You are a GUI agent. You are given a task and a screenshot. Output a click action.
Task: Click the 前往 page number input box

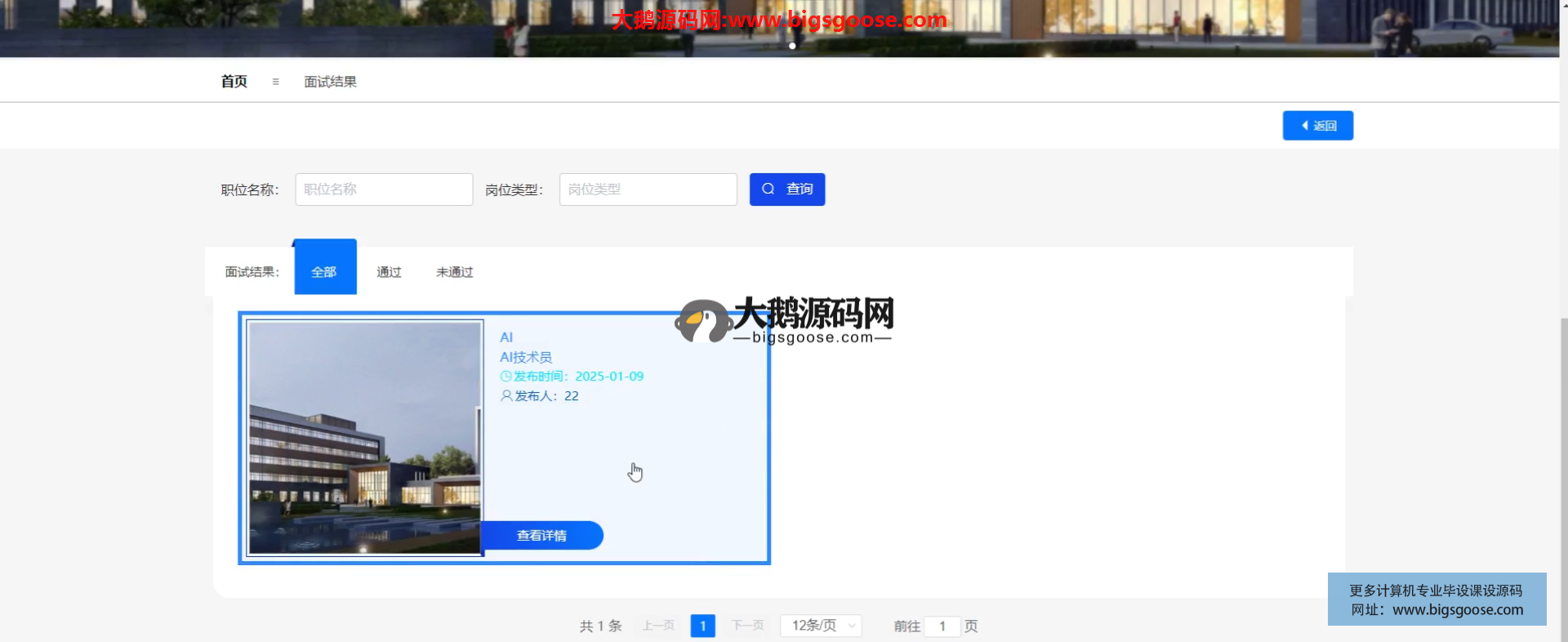point(942,626)
